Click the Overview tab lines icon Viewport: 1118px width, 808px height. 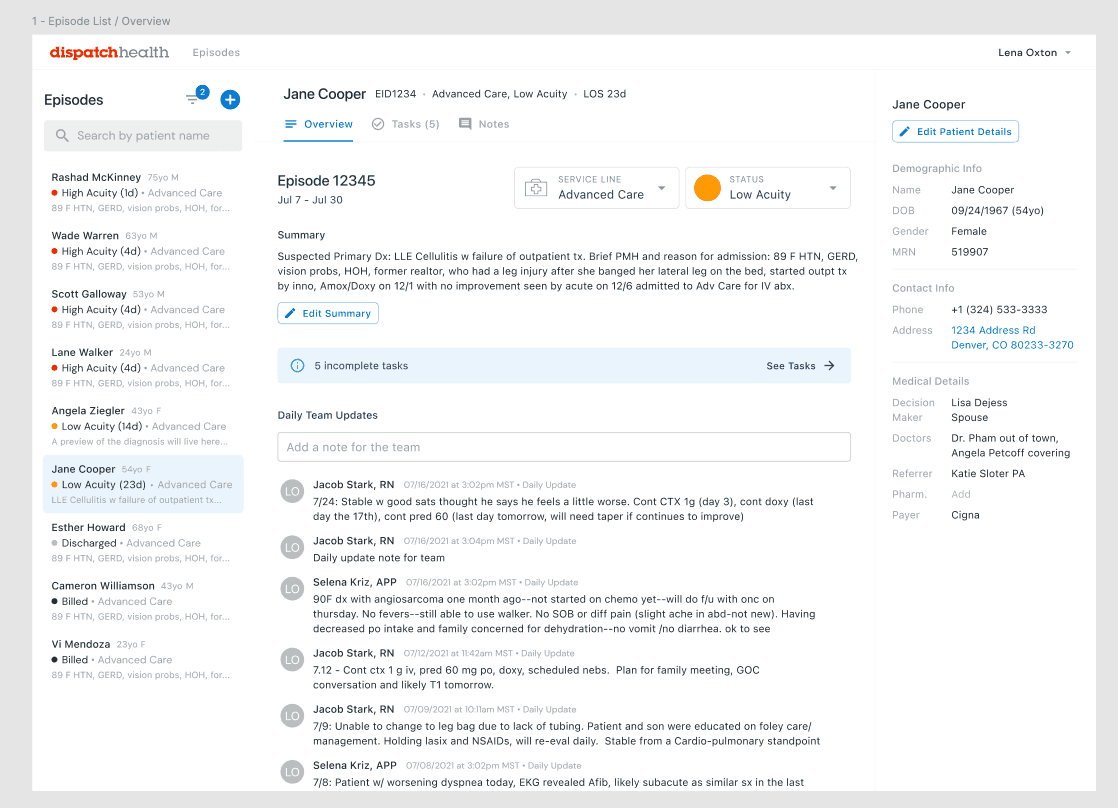[290, 124]
